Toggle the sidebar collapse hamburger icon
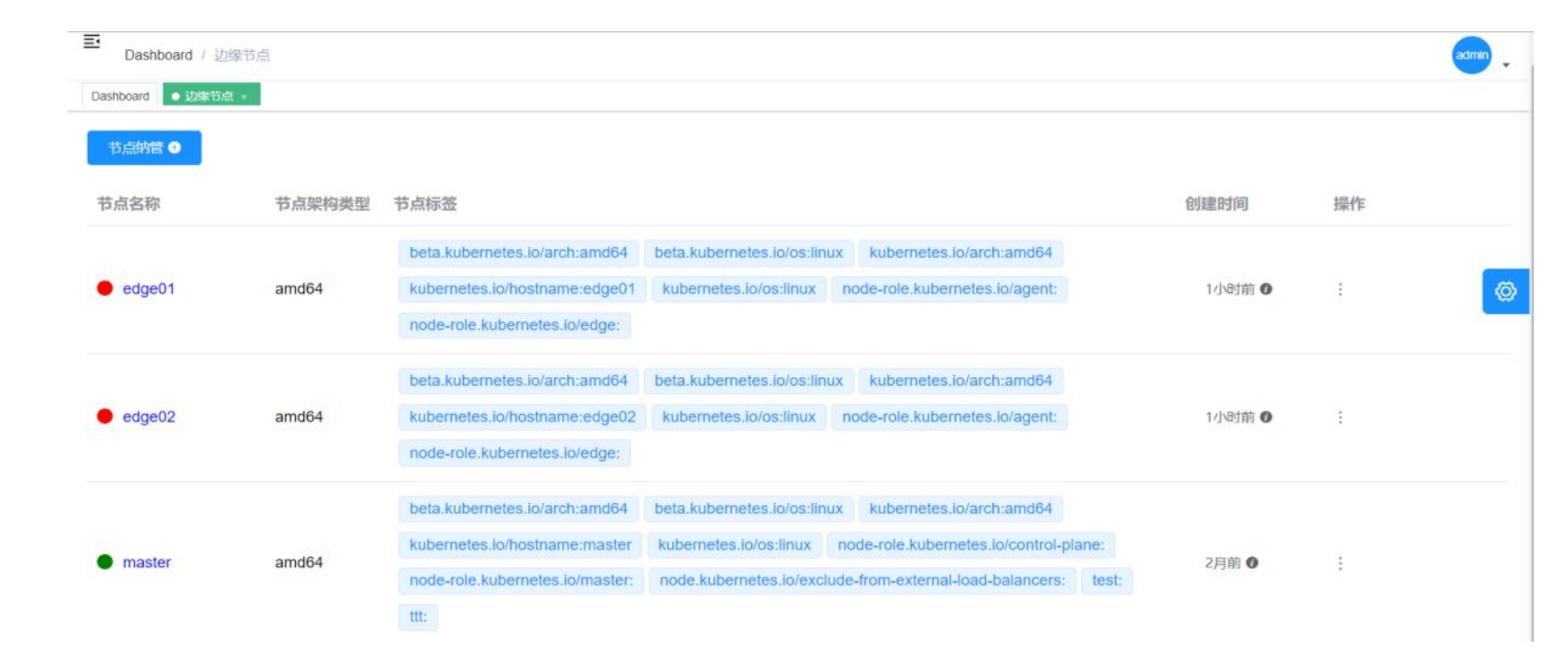1568x672 pixels. (x=92, y=42)
